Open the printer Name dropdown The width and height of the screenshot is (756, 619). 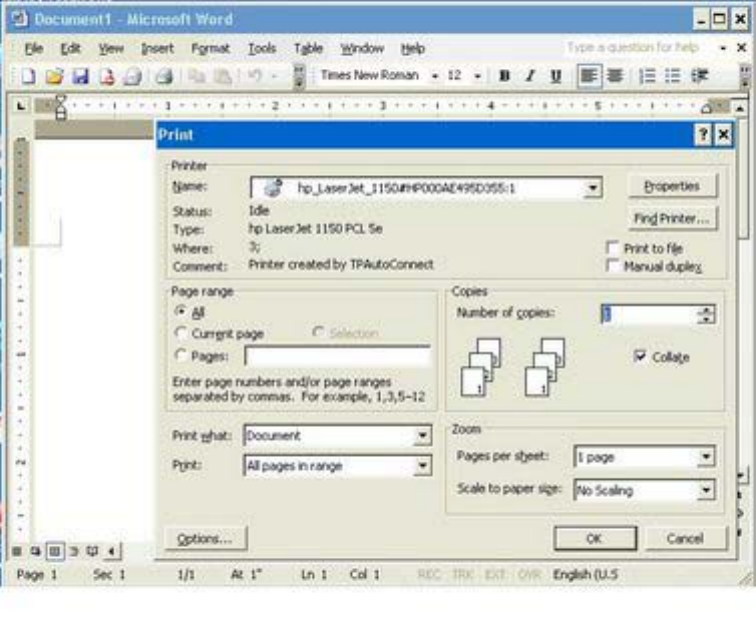(593, 188)
